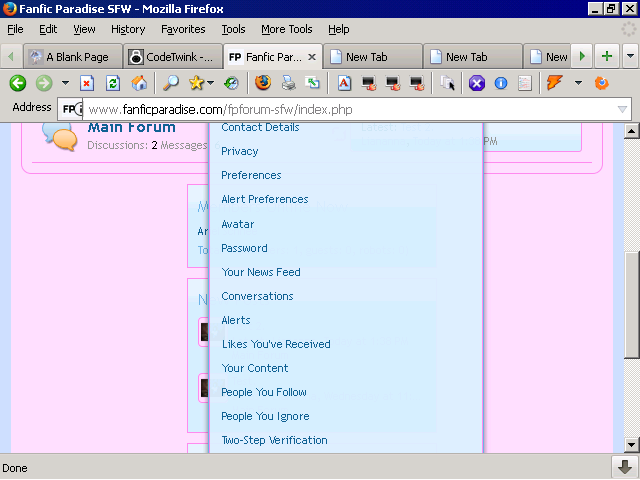The height and width of the screenshot is (480, 640).
Task: Click the yellow star Favorites icon
Action: tap(196, 83)
